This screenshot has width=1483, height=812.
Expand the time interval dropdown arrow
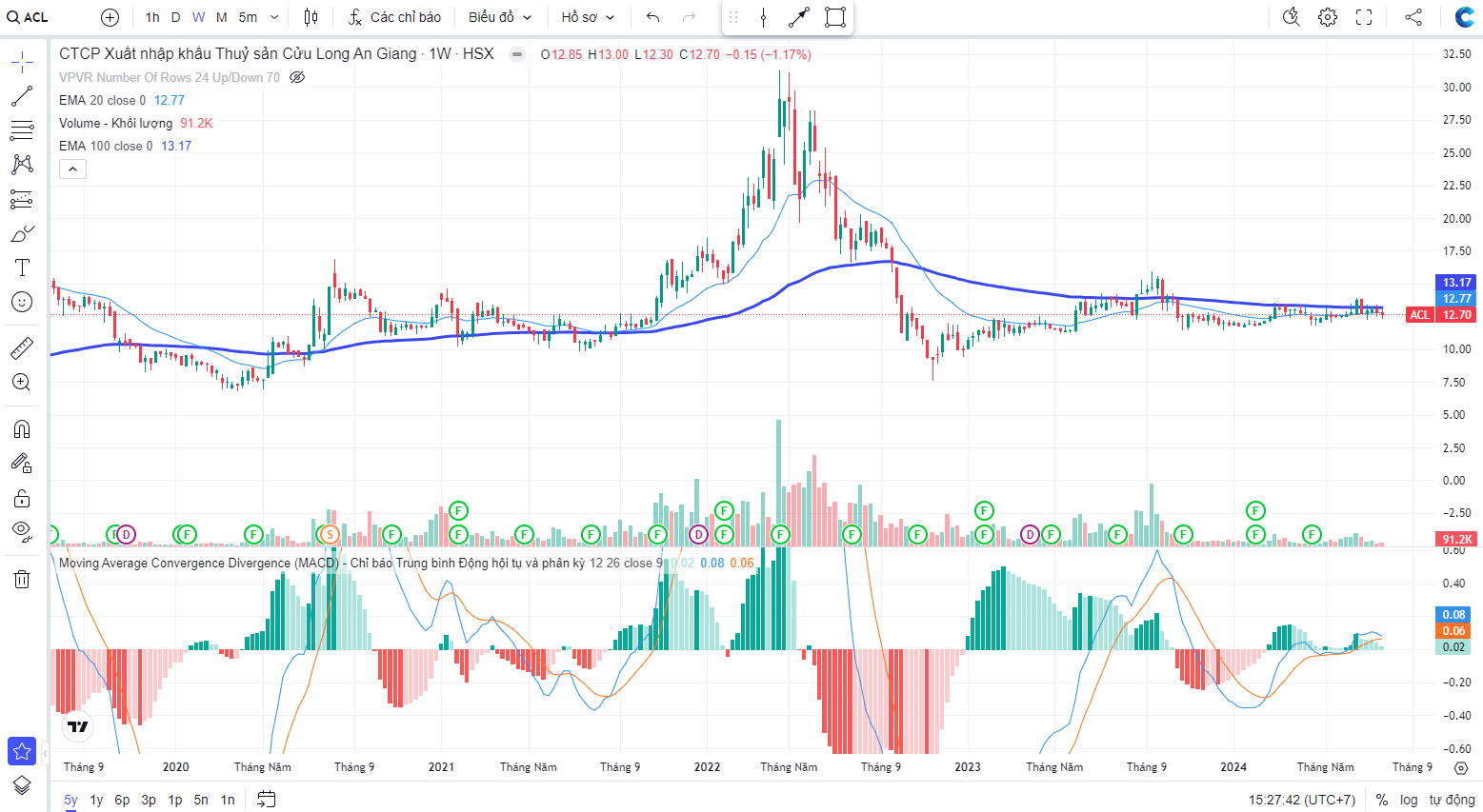tap(274, 17)
